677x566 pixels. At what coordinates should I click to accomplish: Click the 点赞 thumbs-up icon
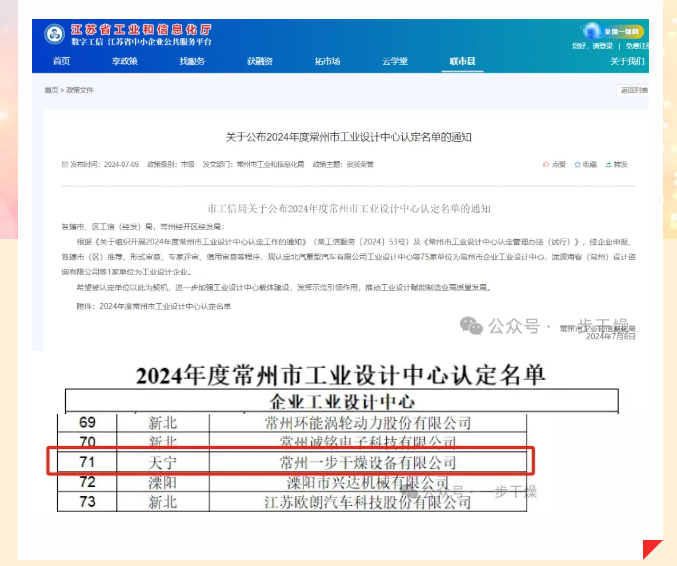[x=545, y=164]
